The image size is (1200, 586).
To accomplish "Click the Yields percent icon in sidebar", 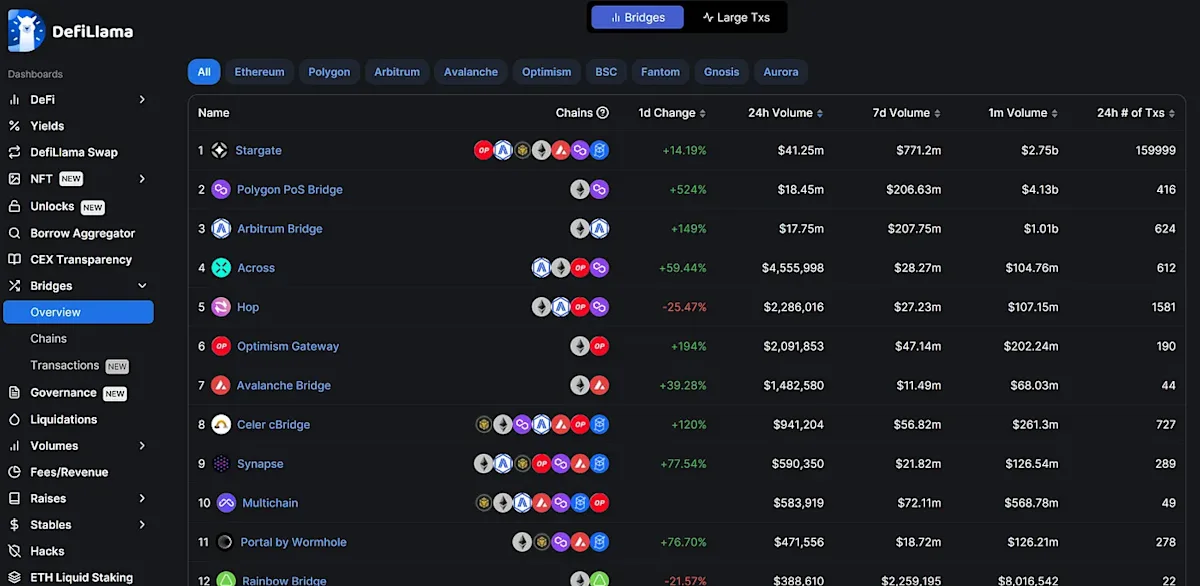I will 14,126.
